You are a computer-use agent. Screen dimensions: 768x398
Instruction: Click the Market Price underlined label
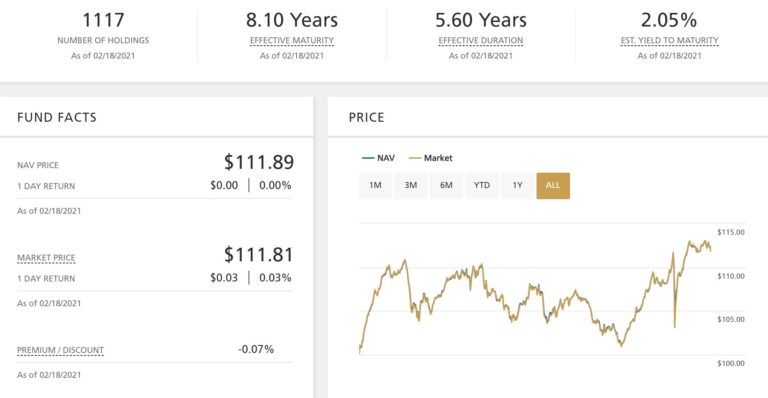pos(46,258)
